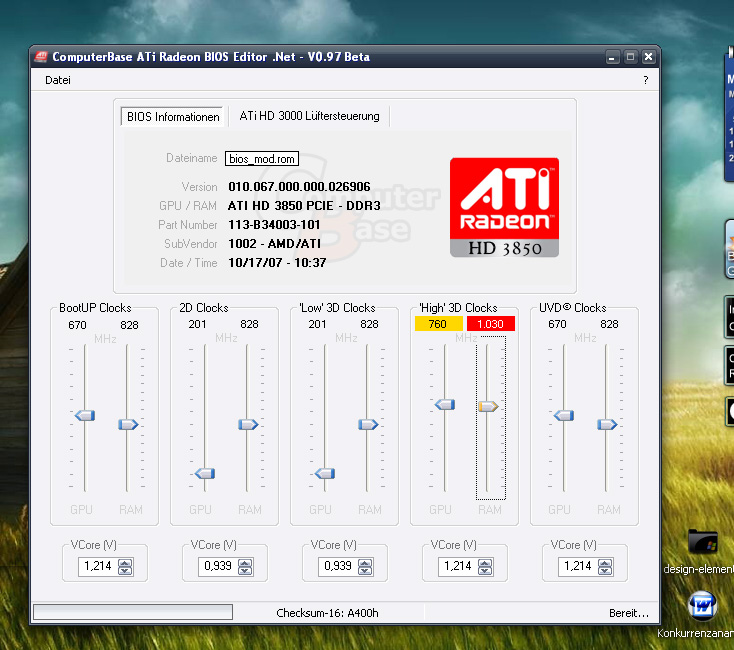Image resolution: width=734 pixels, height=650 pixels.
Task: Click GPU / RAM text ATI HD 3850 PCIE - DDR3
Action: (304, 206)
